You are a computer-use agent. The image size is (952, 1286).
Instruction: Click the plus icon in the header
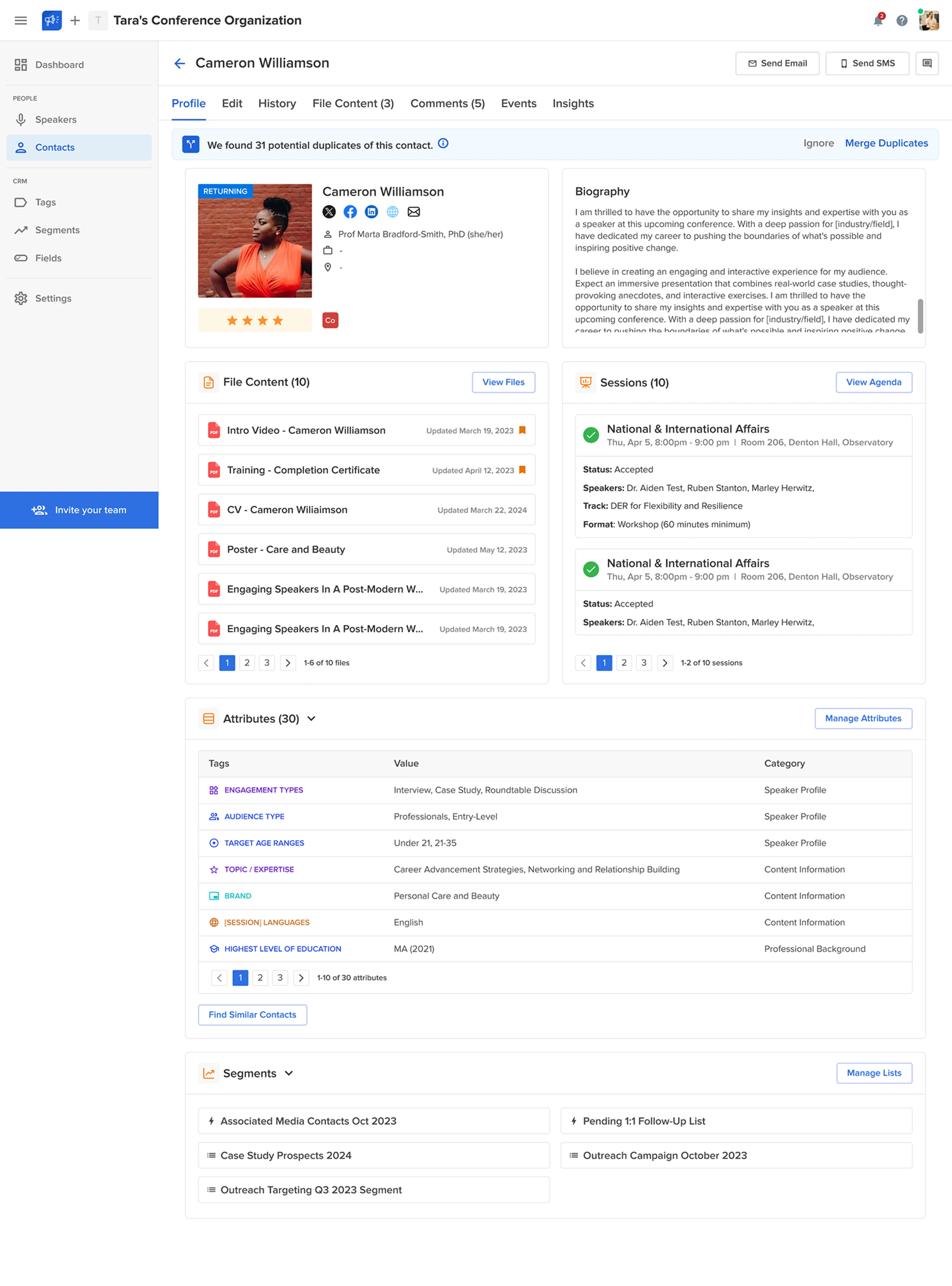[75, 21]
